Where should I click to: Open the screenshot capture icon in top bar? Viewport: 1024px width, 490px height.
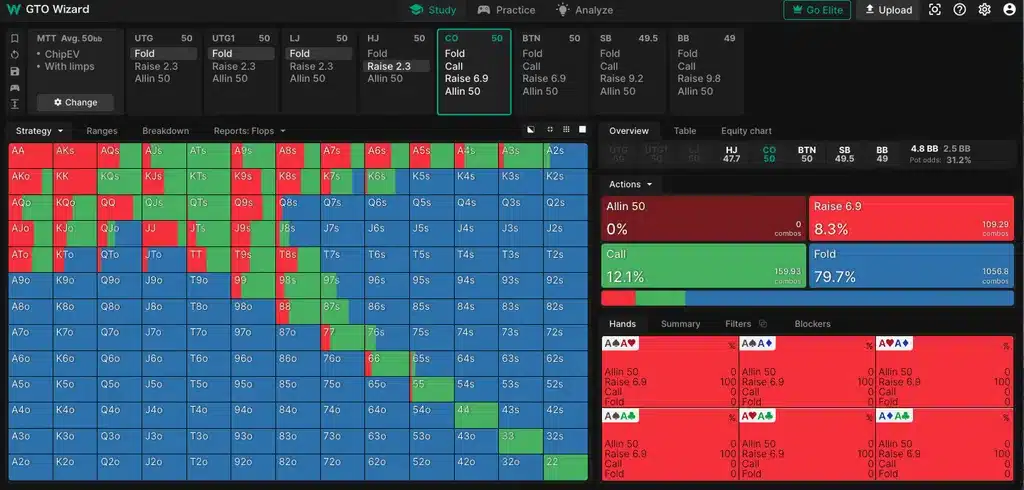[x=935, y=10]
